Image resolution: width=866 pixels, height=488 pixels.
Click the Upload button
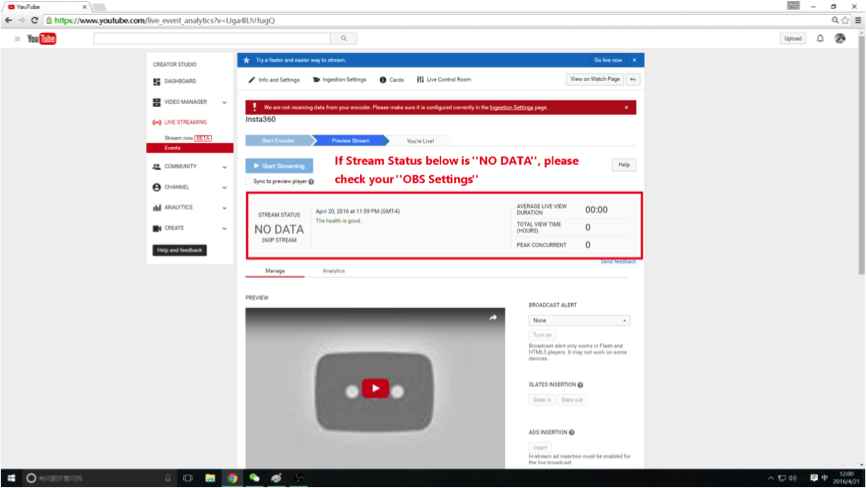(x=793, y=38)
